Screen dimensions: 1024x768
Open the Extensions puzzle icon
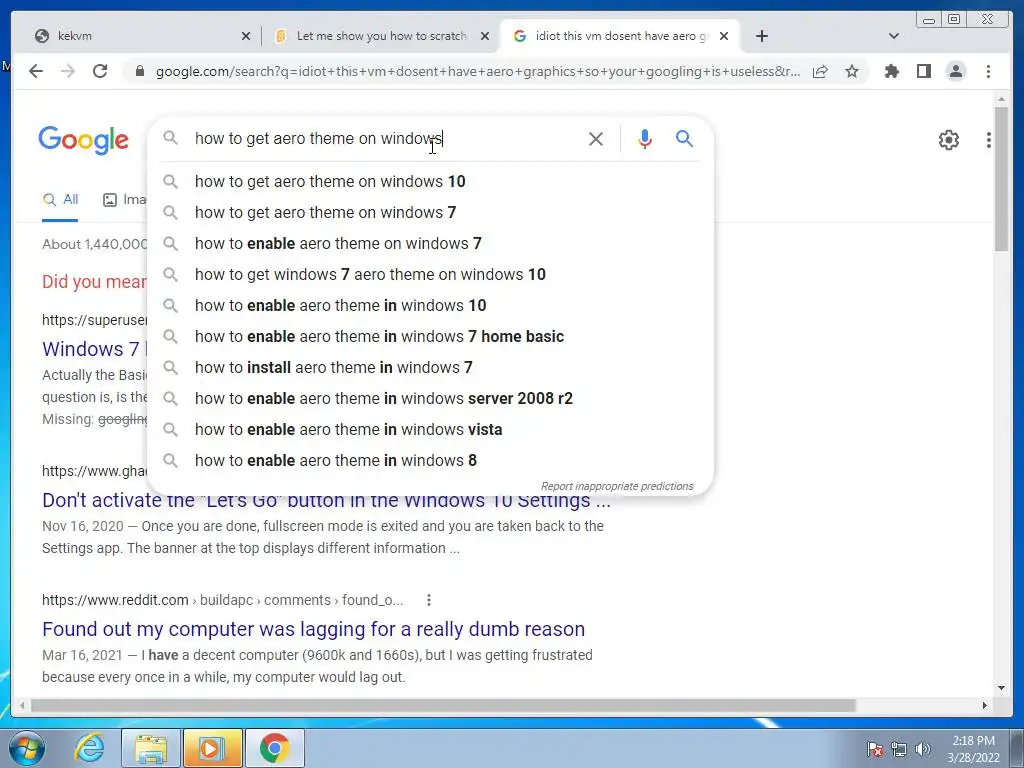891,71
